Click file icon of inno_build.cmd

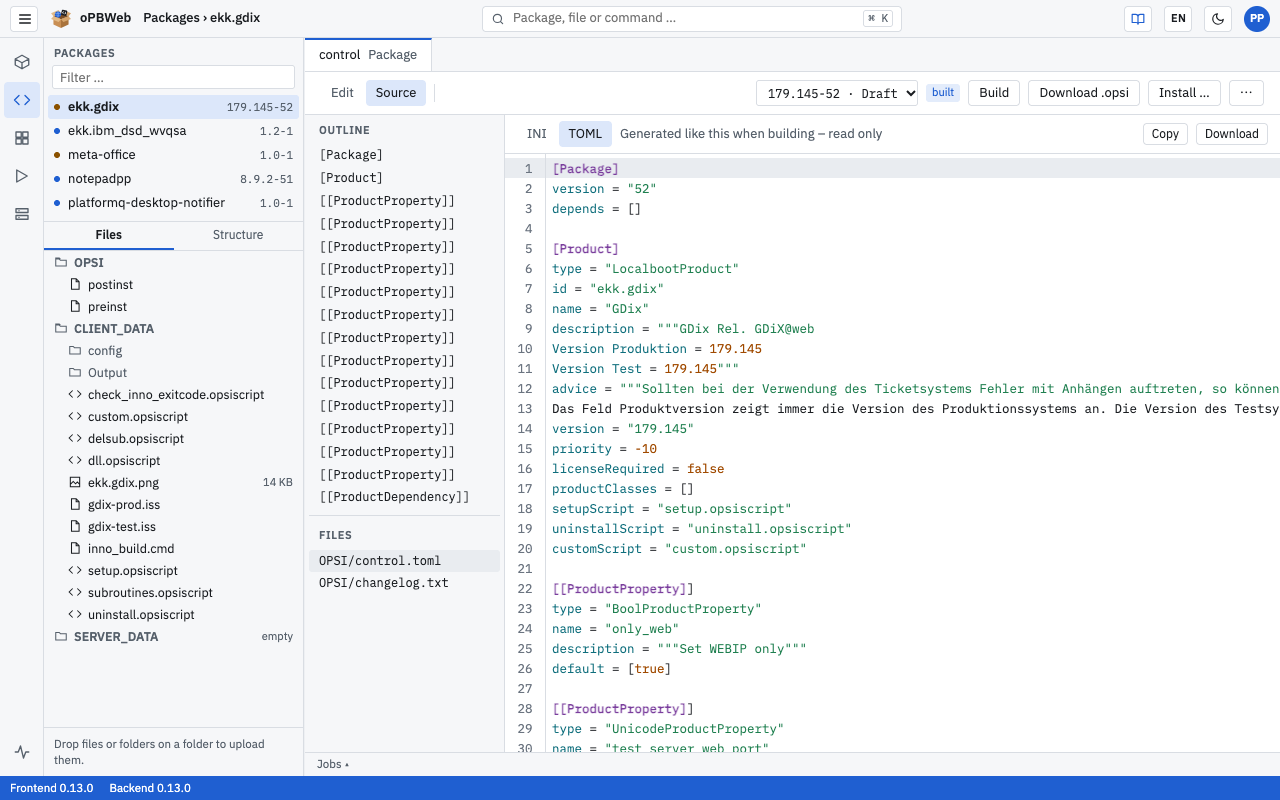[75, 549]
